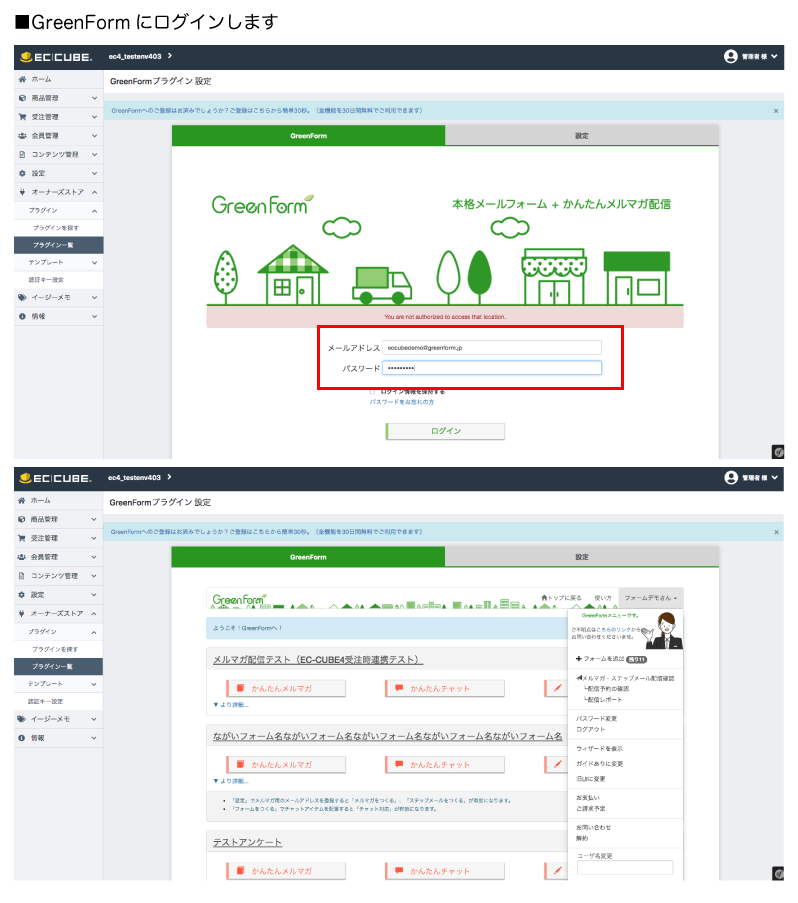This screenshot has width=798, height=903.
Task: Click the 会員管理 users icon in the upper screenshot
Action: (x=22, y=135)
